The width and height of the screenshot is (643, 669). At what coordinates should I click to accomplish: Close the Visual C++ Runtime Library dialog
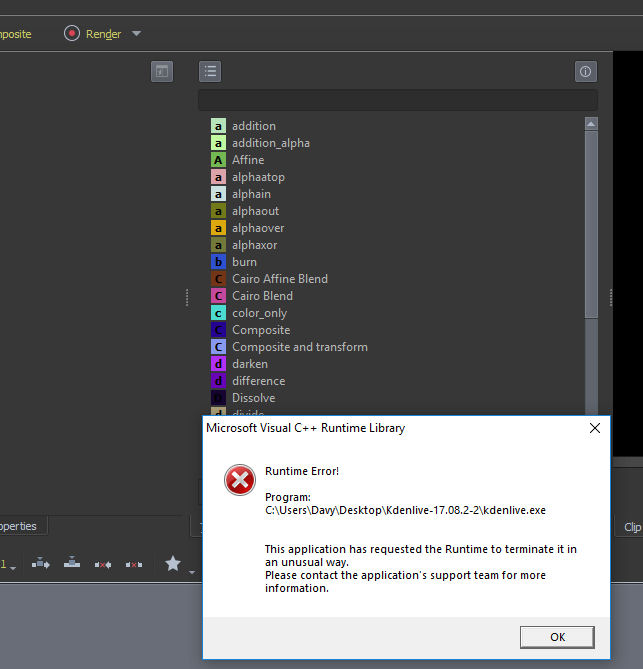click(595, 428)
